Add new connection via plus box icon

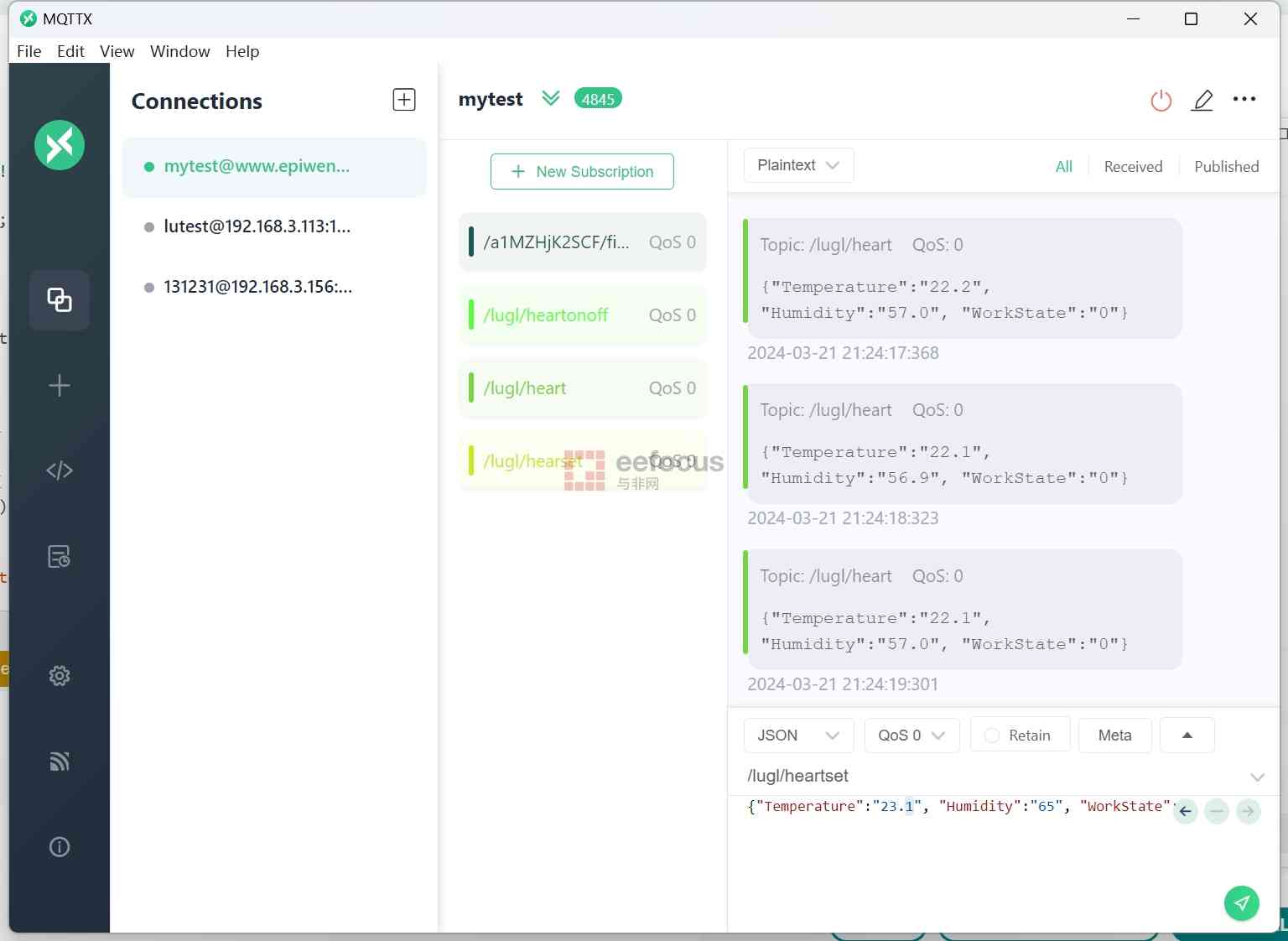click(404, 100)
